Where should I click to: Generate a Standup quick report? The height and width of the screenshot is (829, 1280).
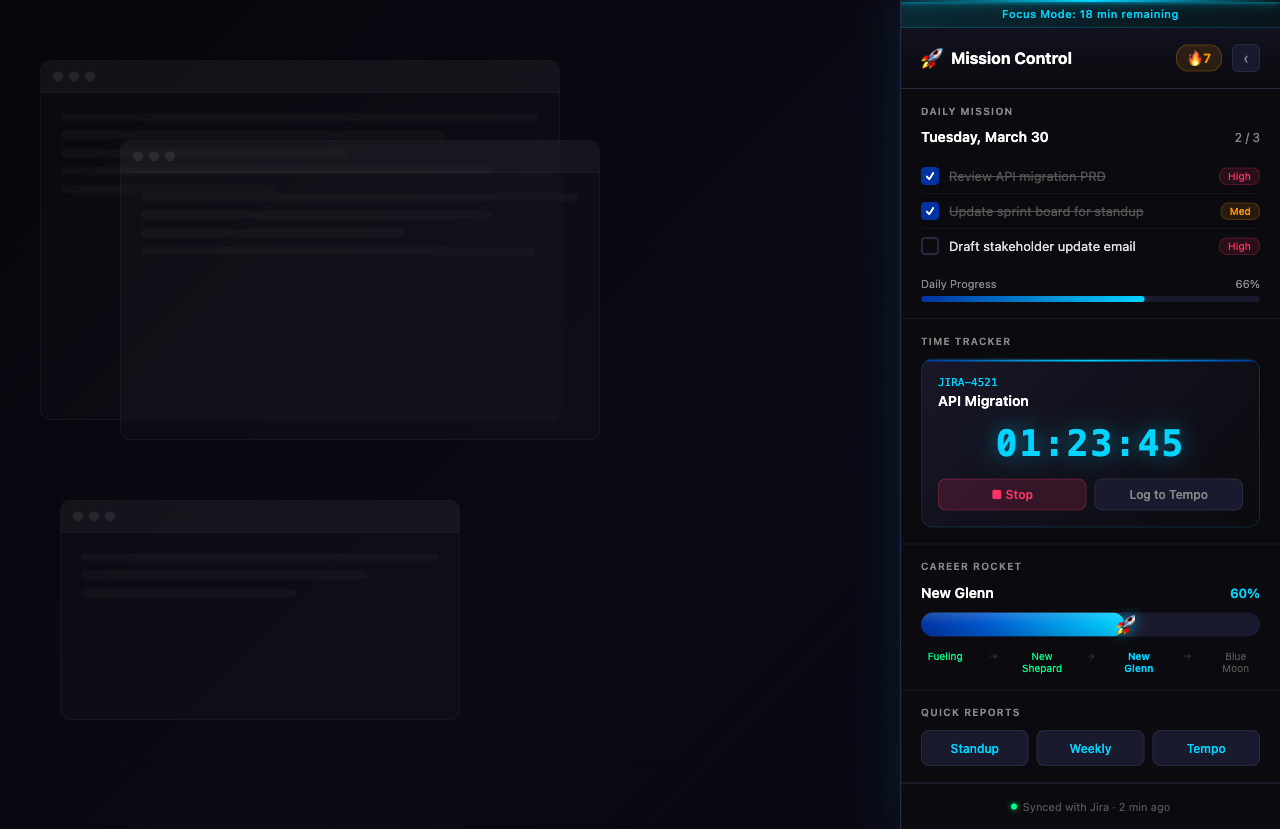[974, 748]
